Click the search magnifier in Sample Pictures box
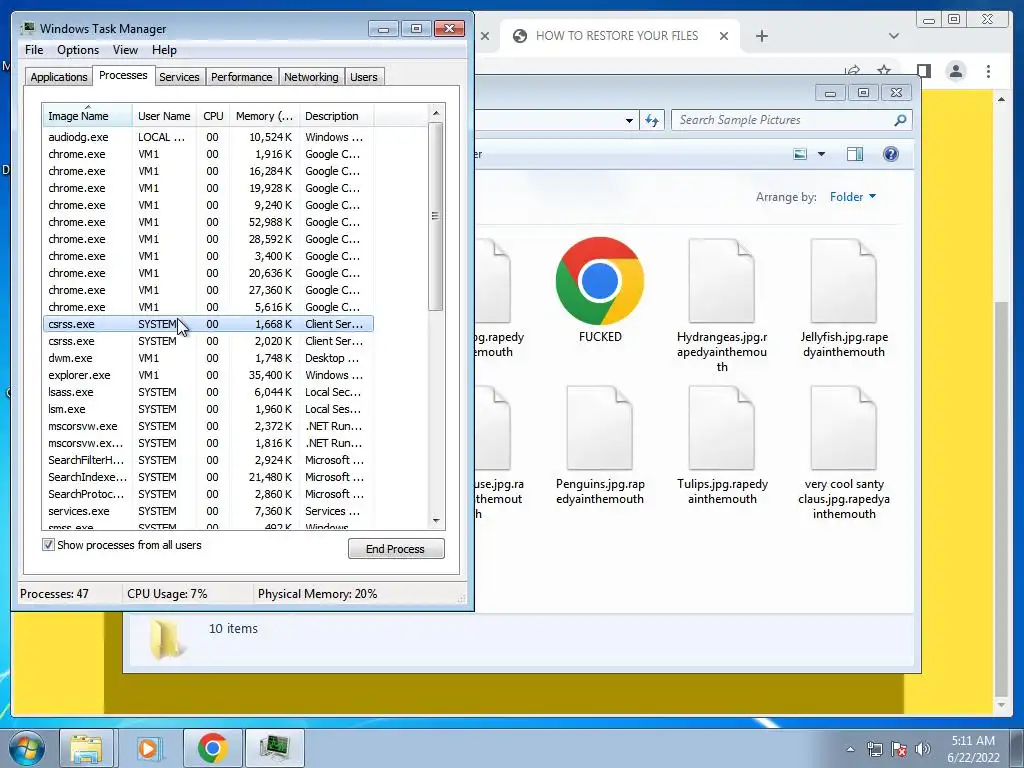This screenshot has height=768, width=1024. point(900,120)
